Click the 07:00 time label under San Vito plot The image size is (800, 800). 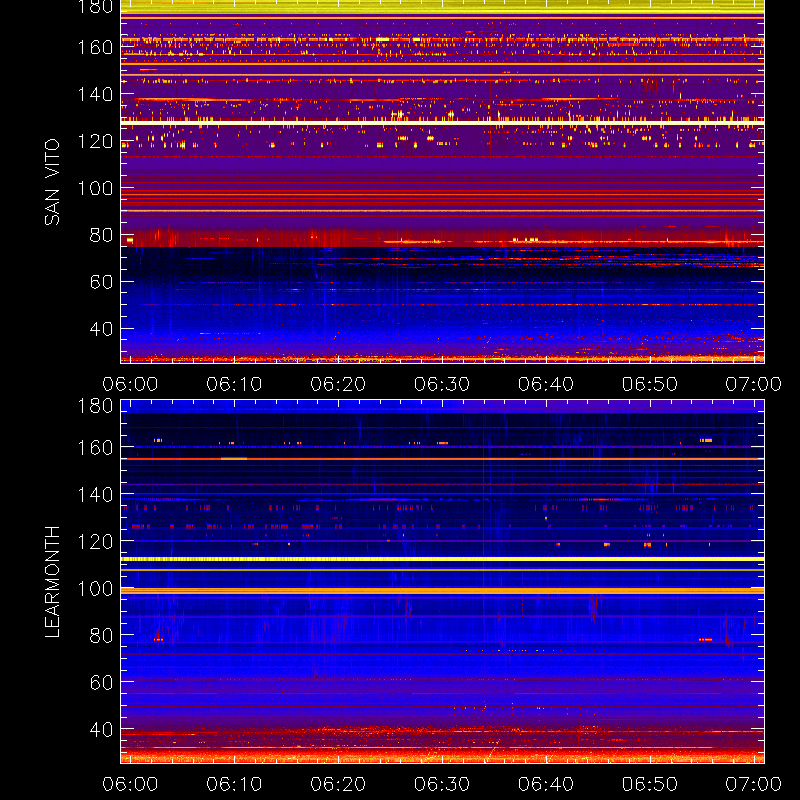tap(754, 384)
